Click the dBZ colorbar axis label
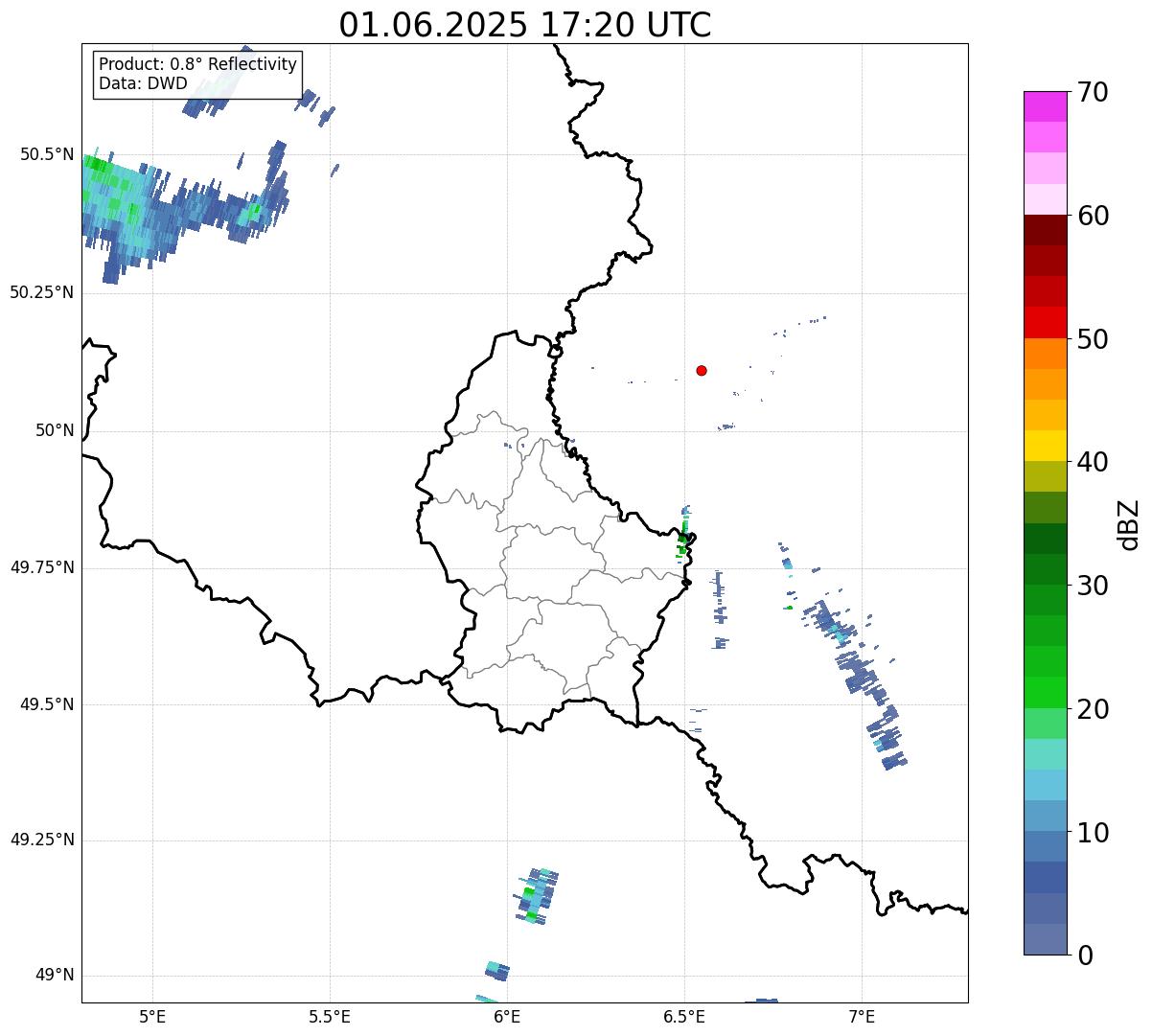Image resolution: width=1152 pixels, height=1036 pixels. (x=1129, y=523)
